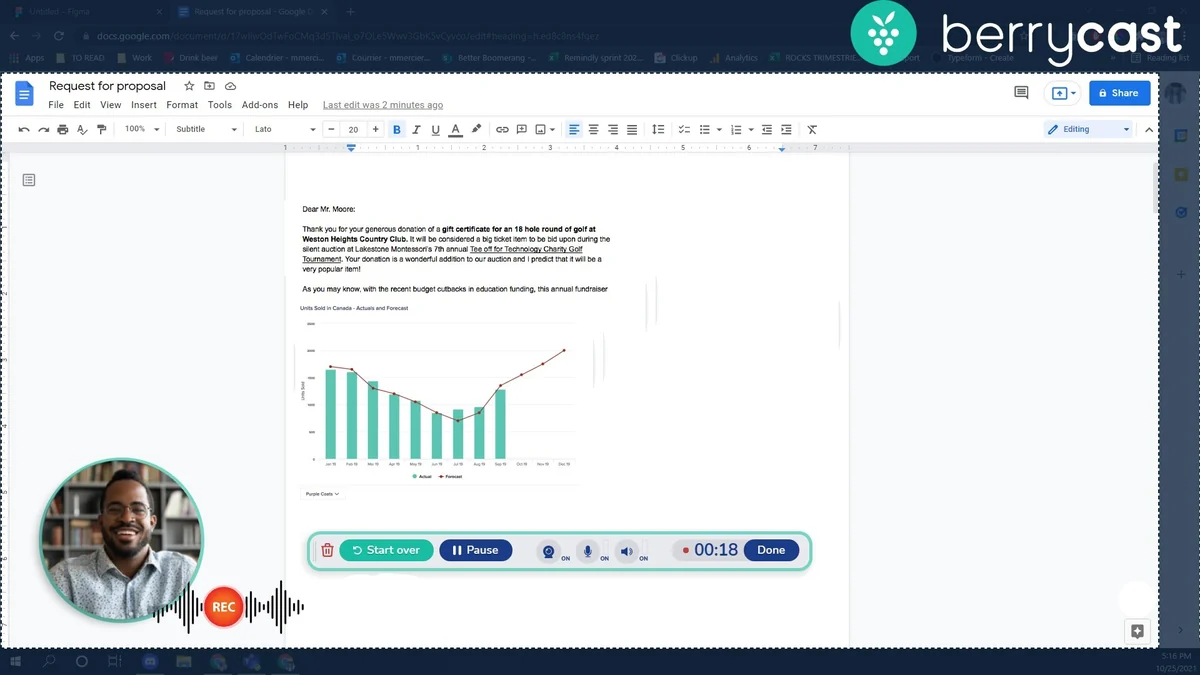The width and height of the screenshot is (1200, 675).
Task: Increase the paragraph indent
Action: (x=786, y=129)
